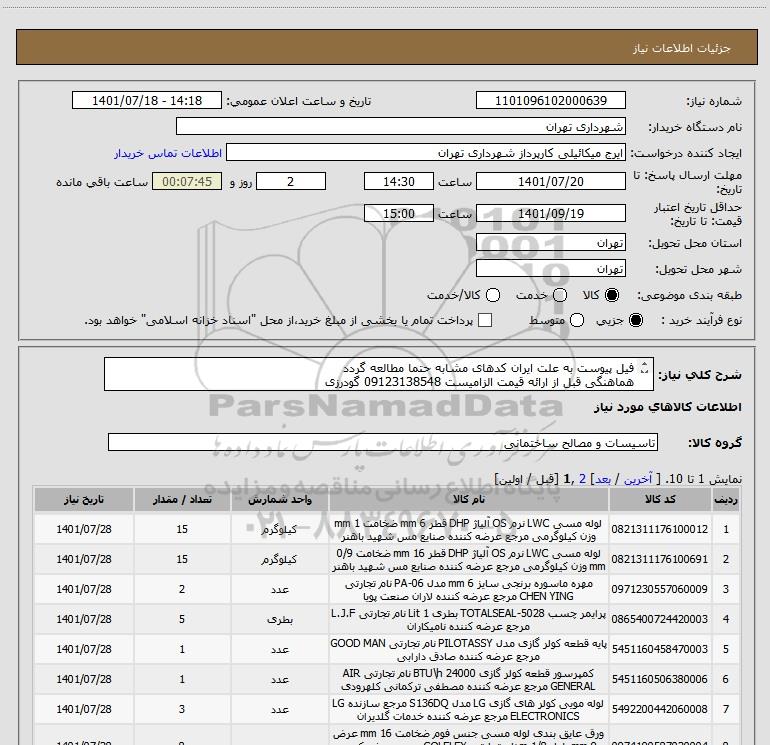Select the خدمت radio button
The image size is (770, 745).
pos(560,295)
